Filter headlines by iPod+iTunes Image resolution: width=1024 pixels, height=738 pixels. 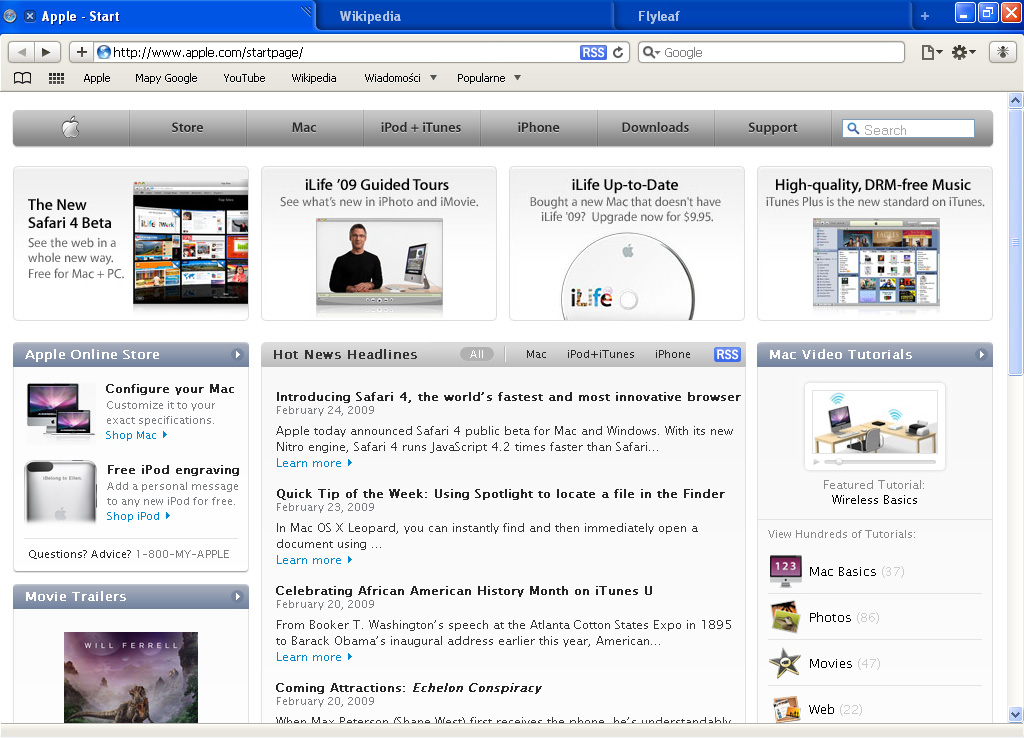tap(600, 354)
